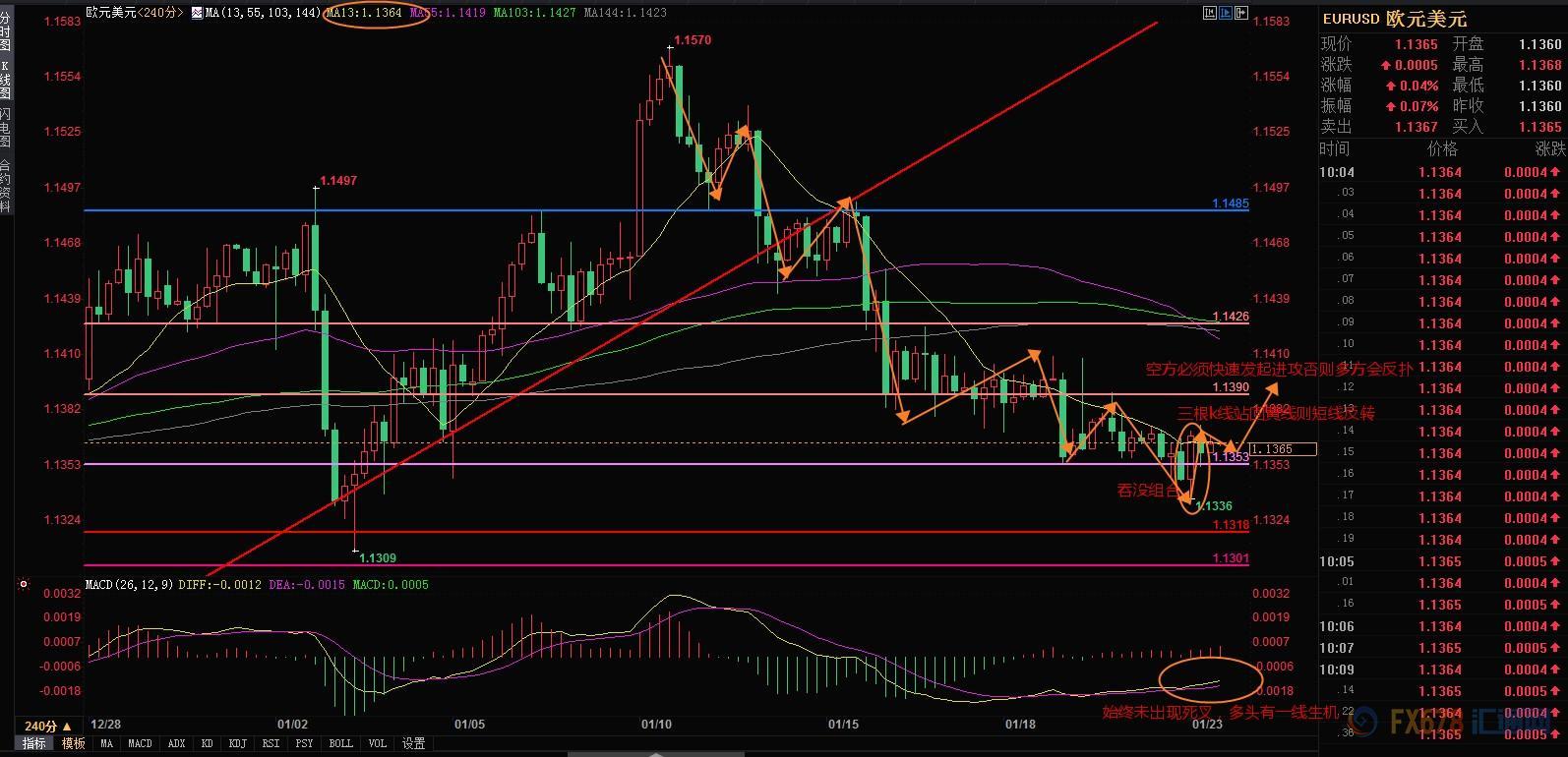
Task: Select the 10:07 tick row
Action: click(x=1442, y=648)
